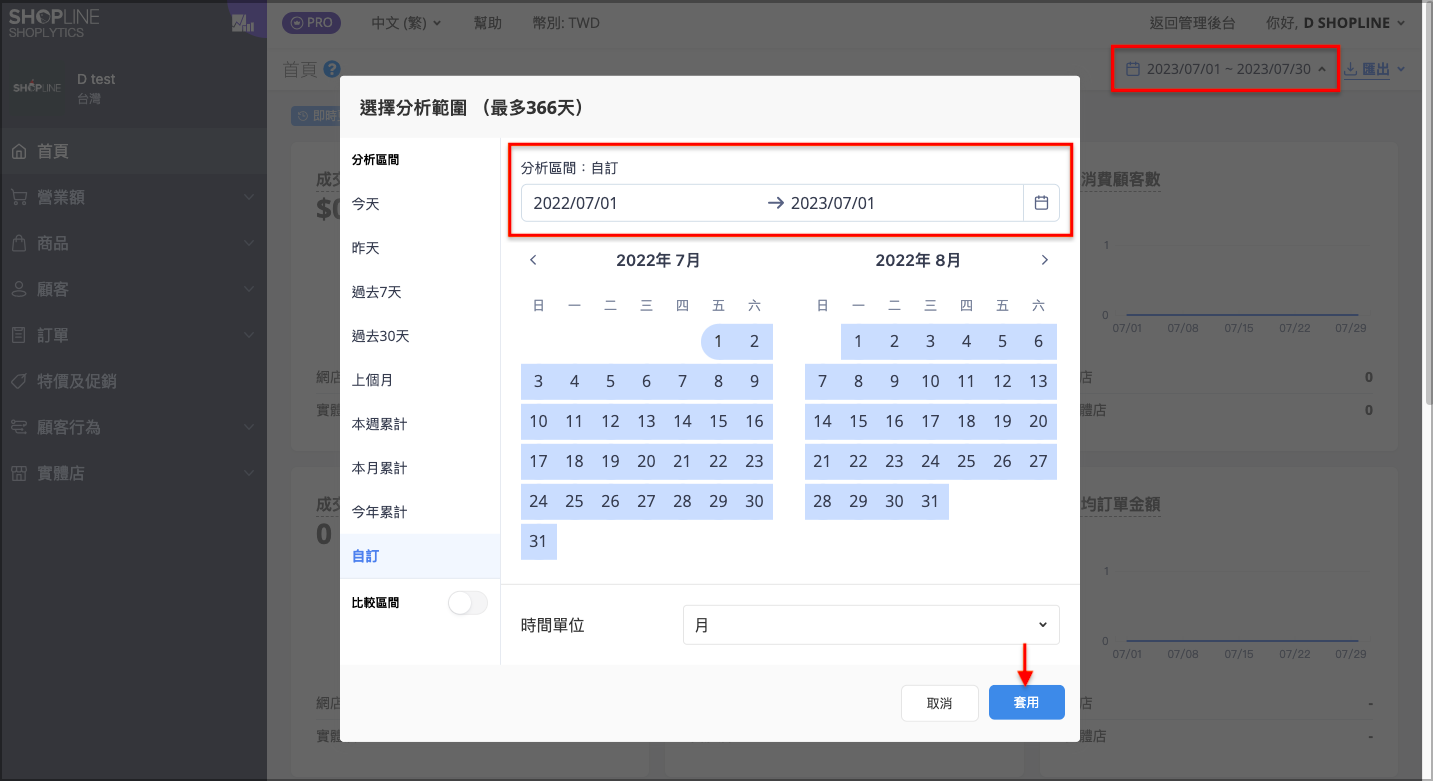Click the D test shop logo

[x=37, y=88]
